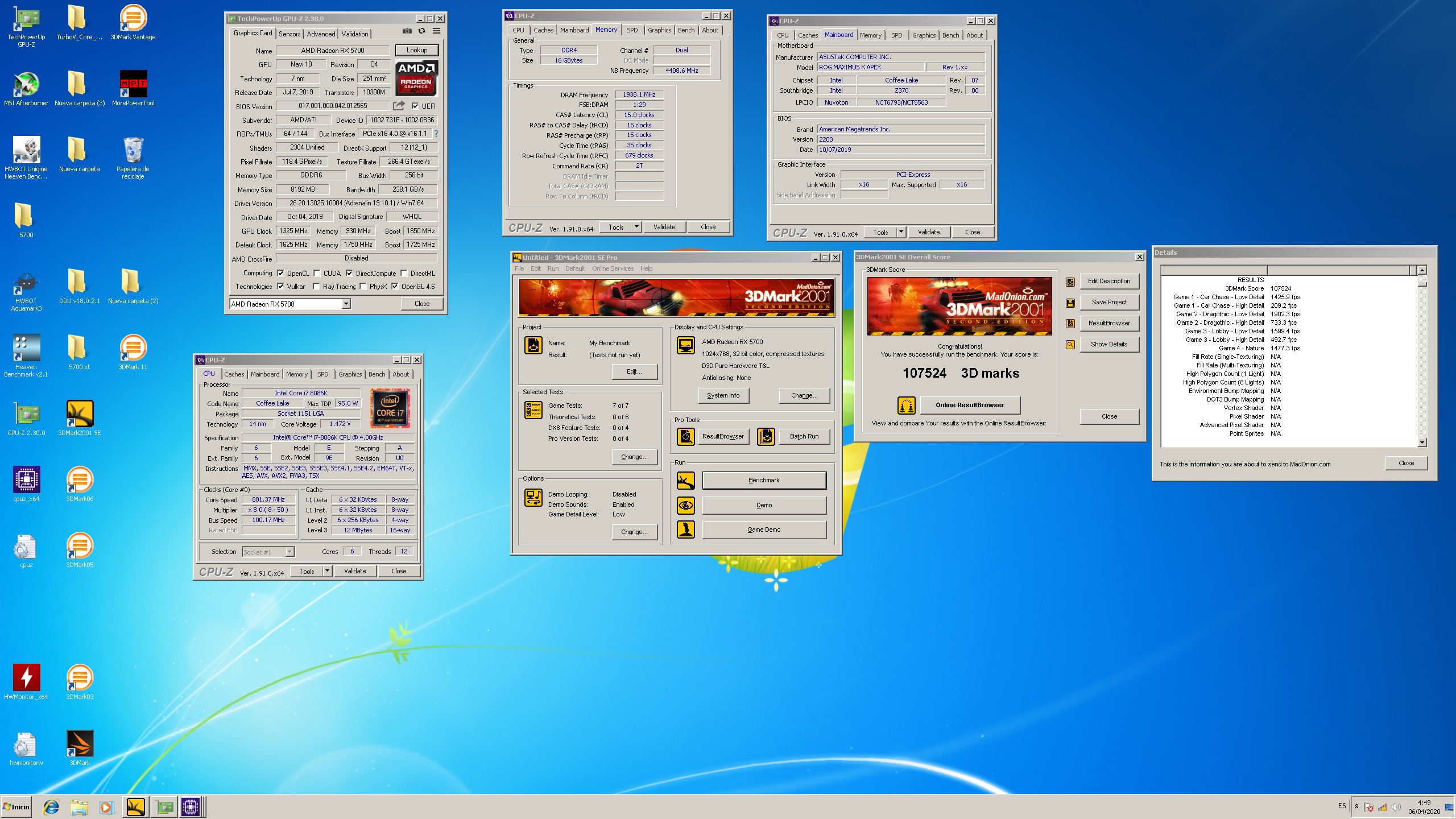Click the bus interface question mark icon
The width and height of the screenshot is (1456, 819).
(436, 134)
